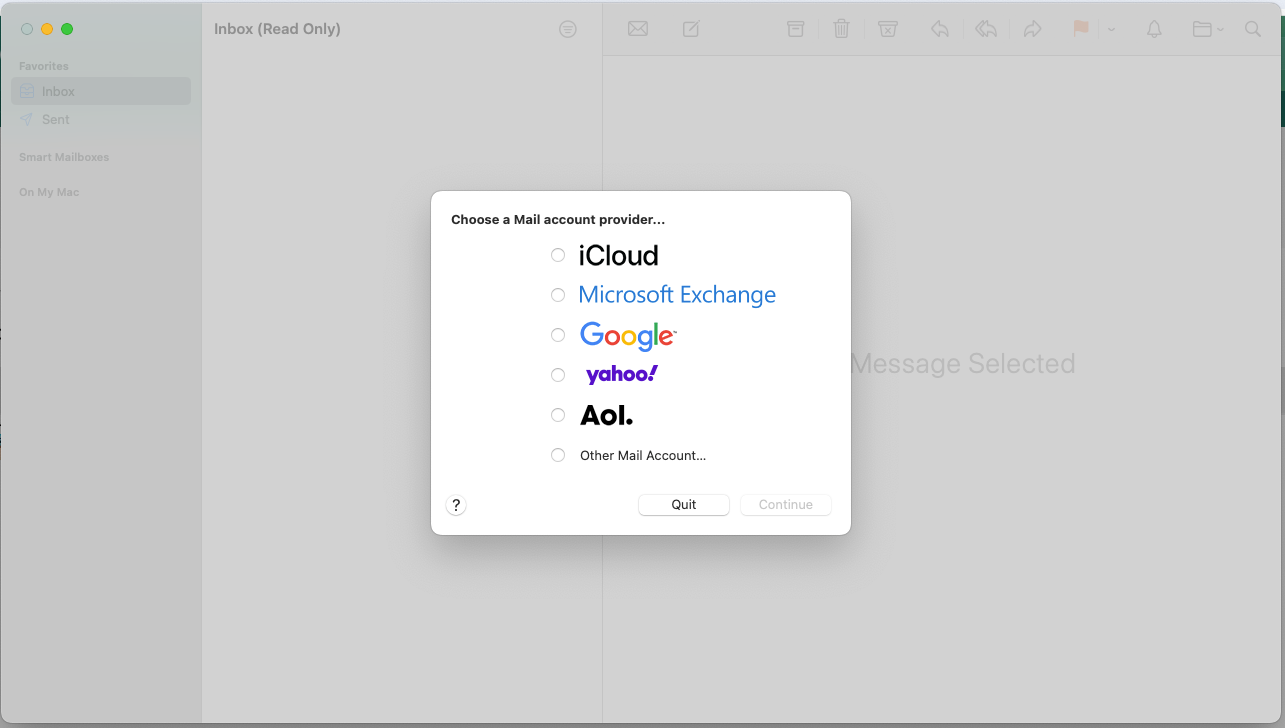1285x728 pixels.
Task: Click the iCloud logo text
Action: pyautogui.click(x=618, y=255)
